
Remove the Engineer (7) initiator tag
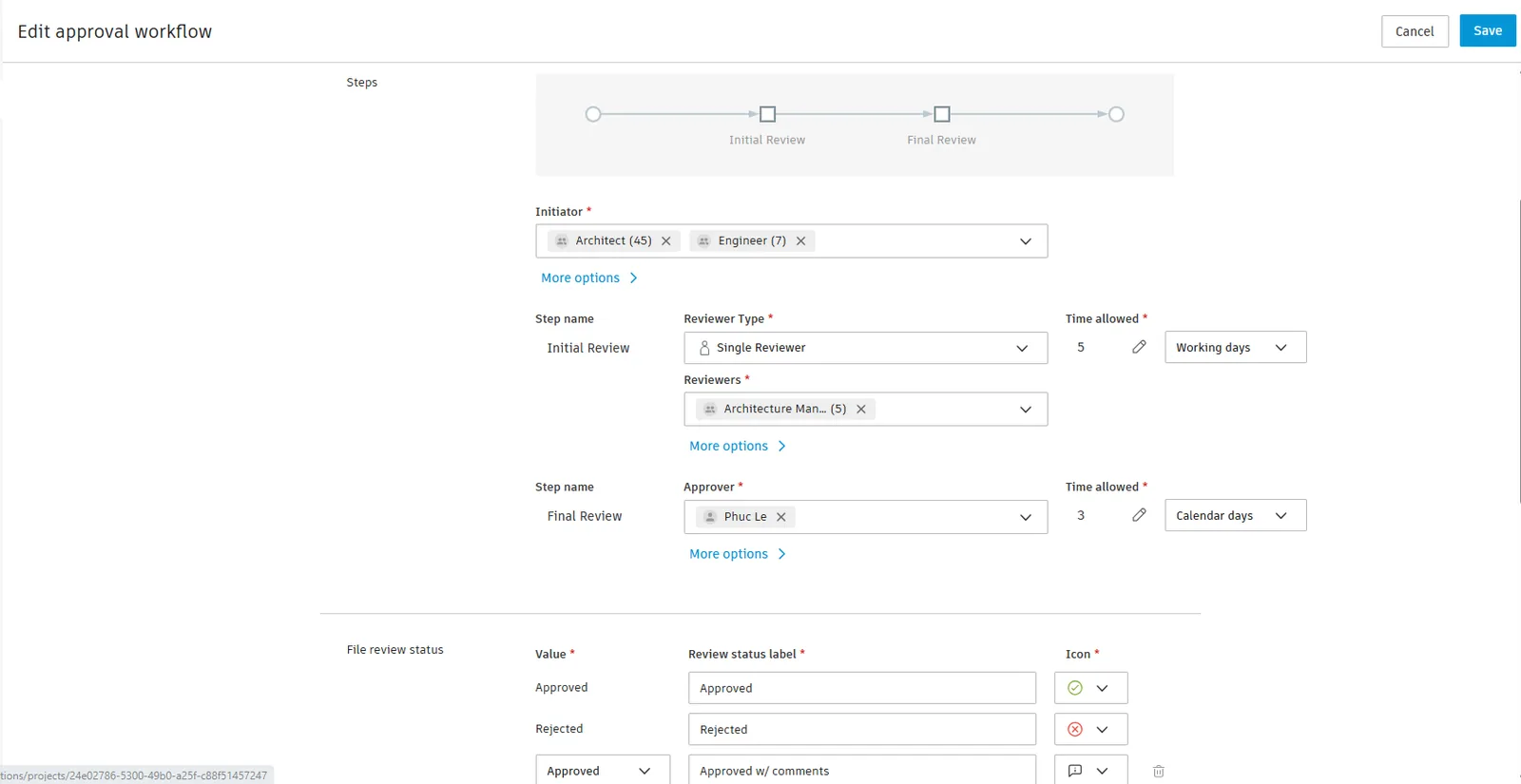click(x=801, y=241)
